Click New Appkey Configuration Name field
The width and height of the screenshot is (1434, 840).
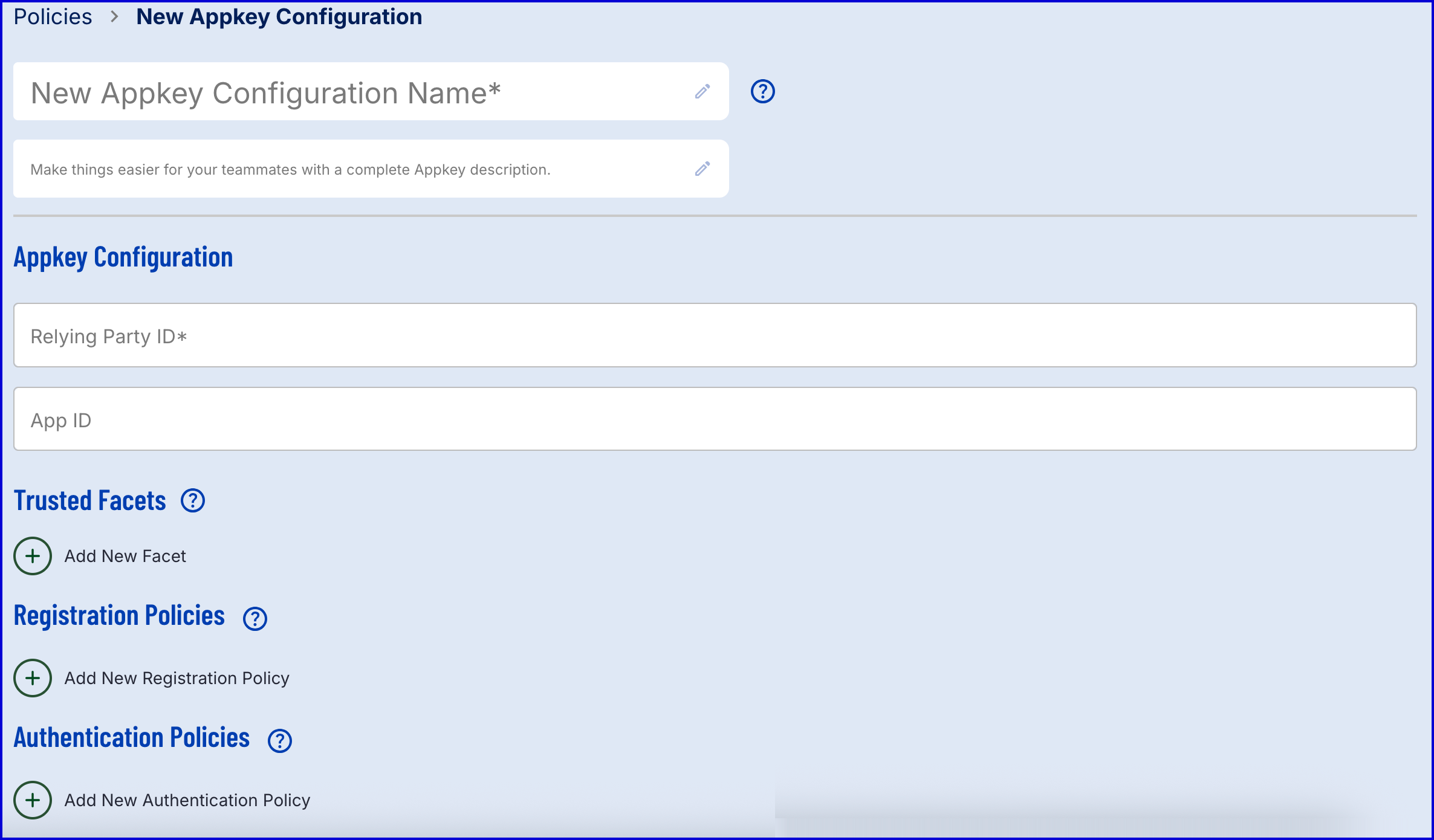point(351,92)
